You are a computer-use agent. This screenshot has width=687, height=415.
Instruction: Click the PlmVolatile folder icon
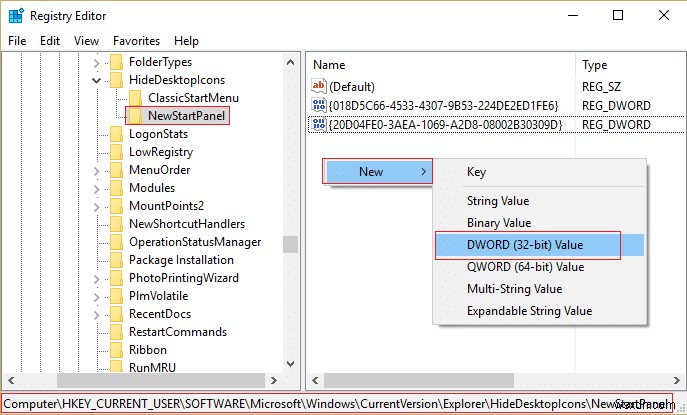pyautogui.click(x=117, y=296)
